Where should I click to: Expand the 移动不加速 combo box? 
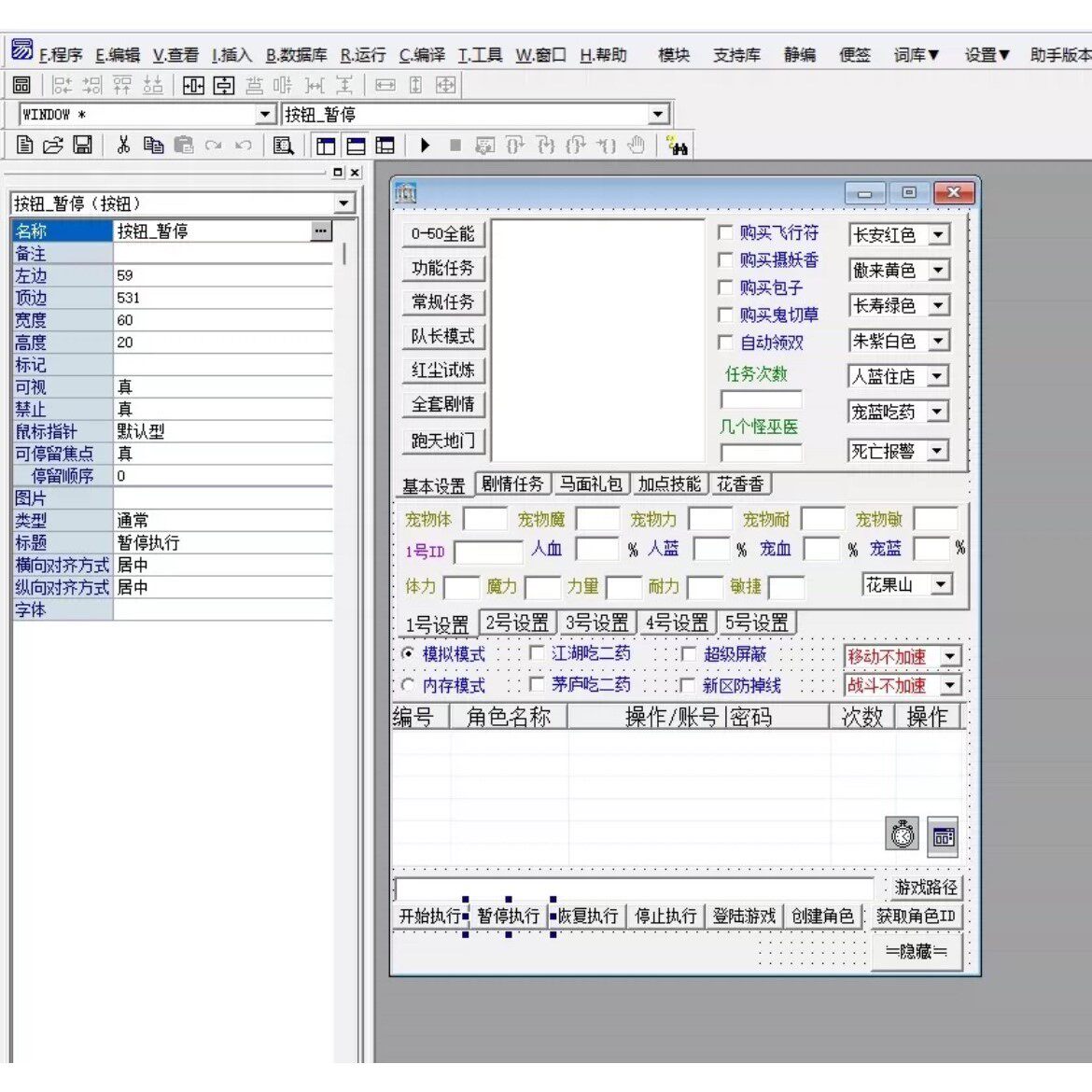(x=949, y=657)
